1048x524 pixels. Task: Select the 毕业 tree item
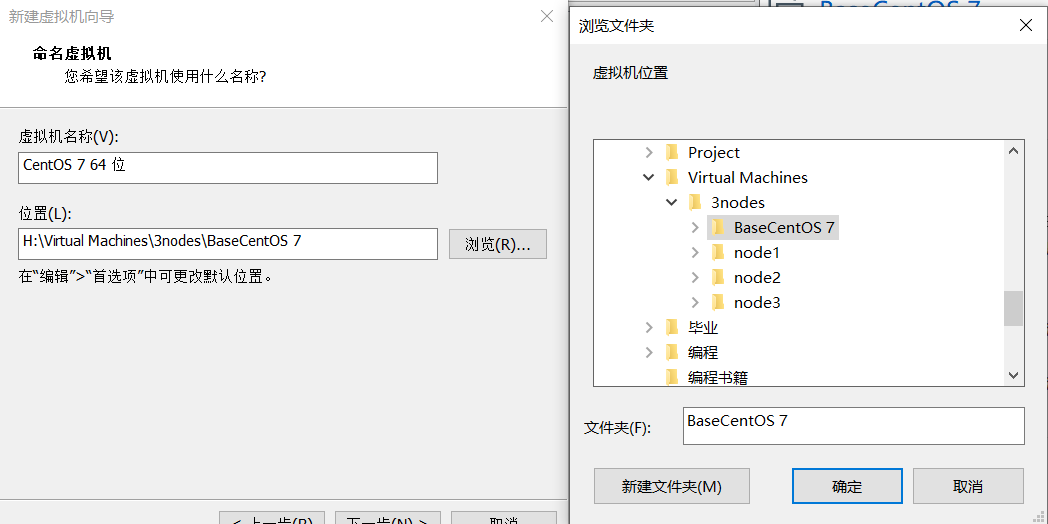coord(703,328)
